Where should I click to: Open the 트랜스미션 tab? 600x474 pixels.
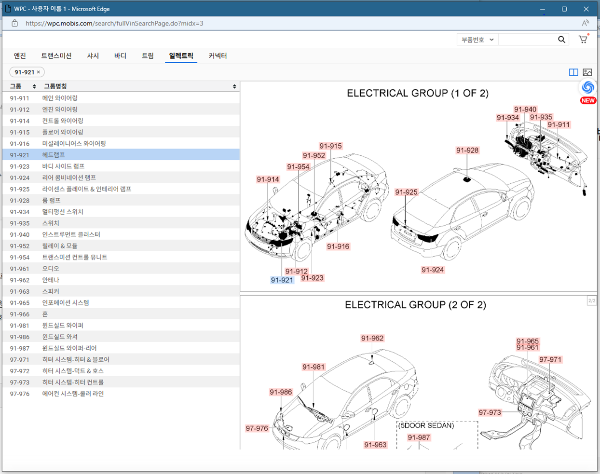(56, 56)
